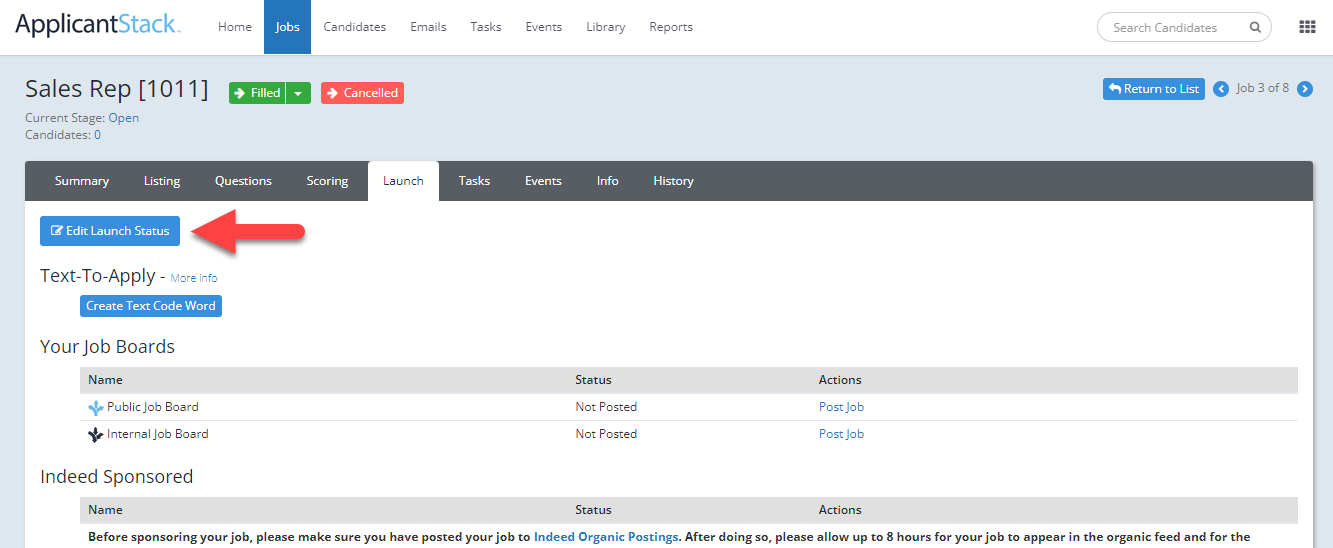Click the Public Job Board icon
1333x548 pixels.
click(96, 408)
